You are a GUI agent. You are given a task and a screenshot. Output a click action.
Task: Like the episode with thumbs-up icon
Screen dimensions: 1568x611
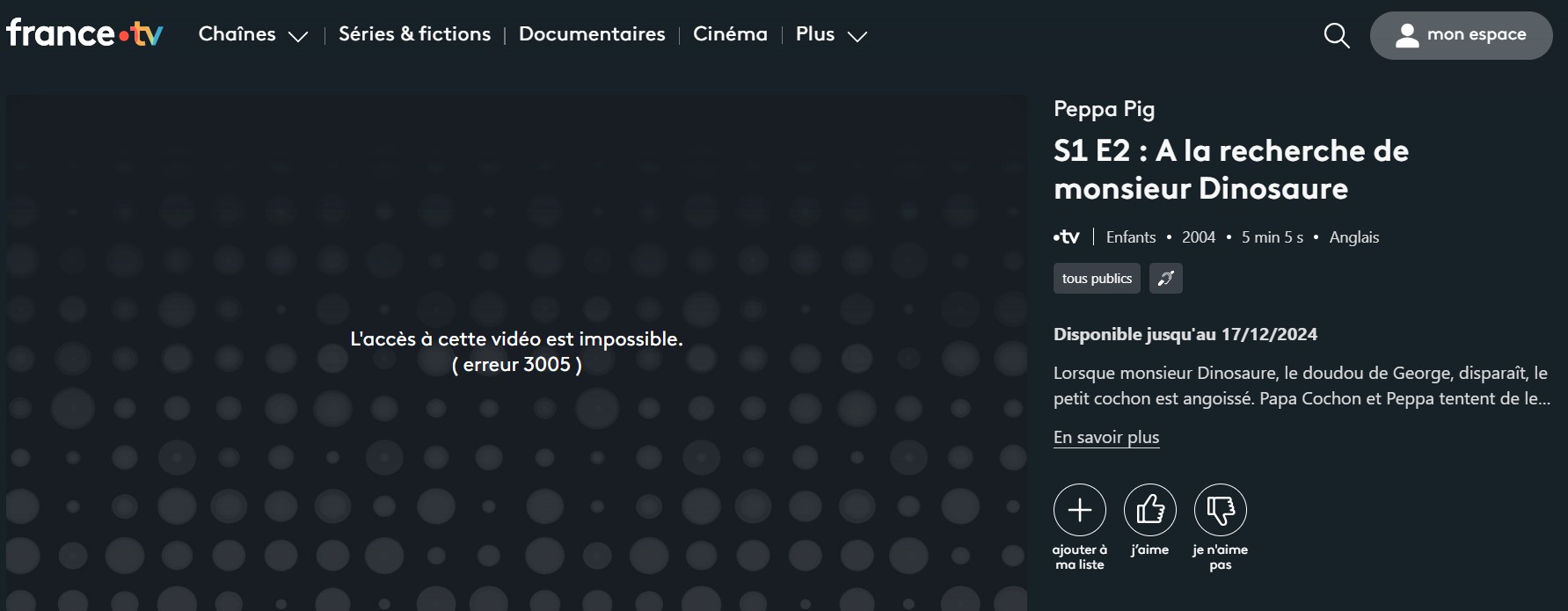[1150, 510]
